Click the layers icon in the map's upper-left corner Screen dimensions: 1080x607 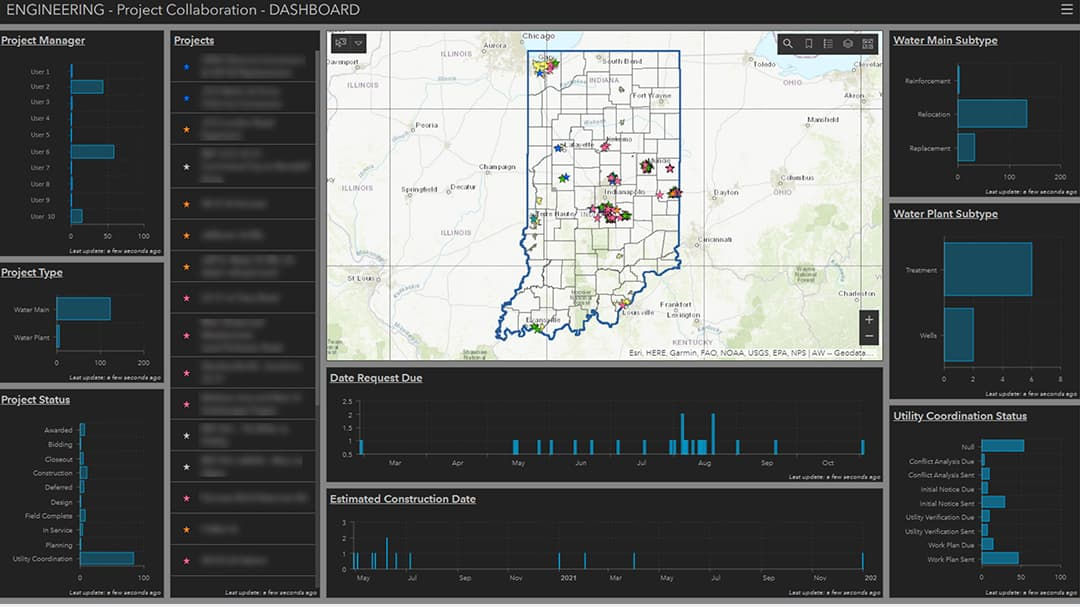[340, 44]
